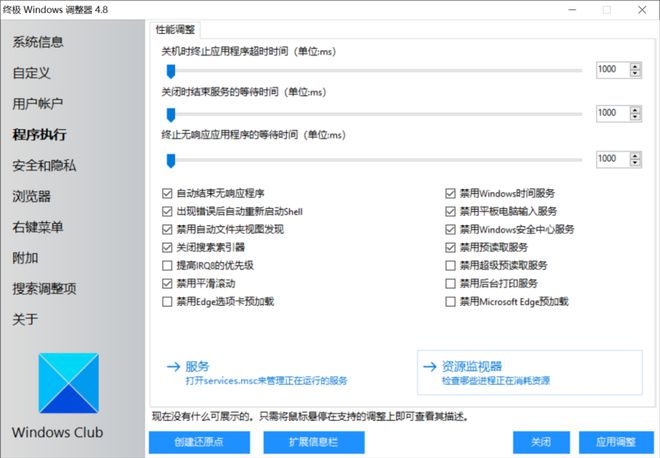
Task: Enable 禁用Microsoft Edge预加载 checkbox
Action: (450, 302)
